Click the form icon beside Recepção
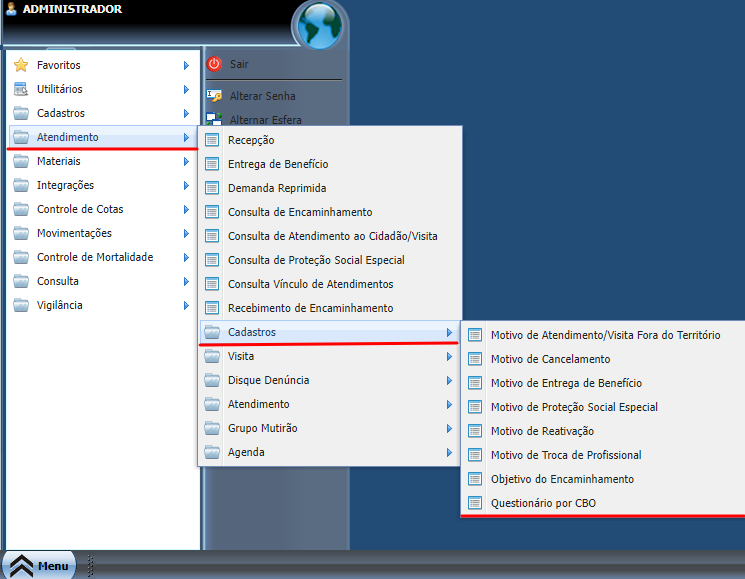Viewport: 745px width, 579px height. [211, 140]
